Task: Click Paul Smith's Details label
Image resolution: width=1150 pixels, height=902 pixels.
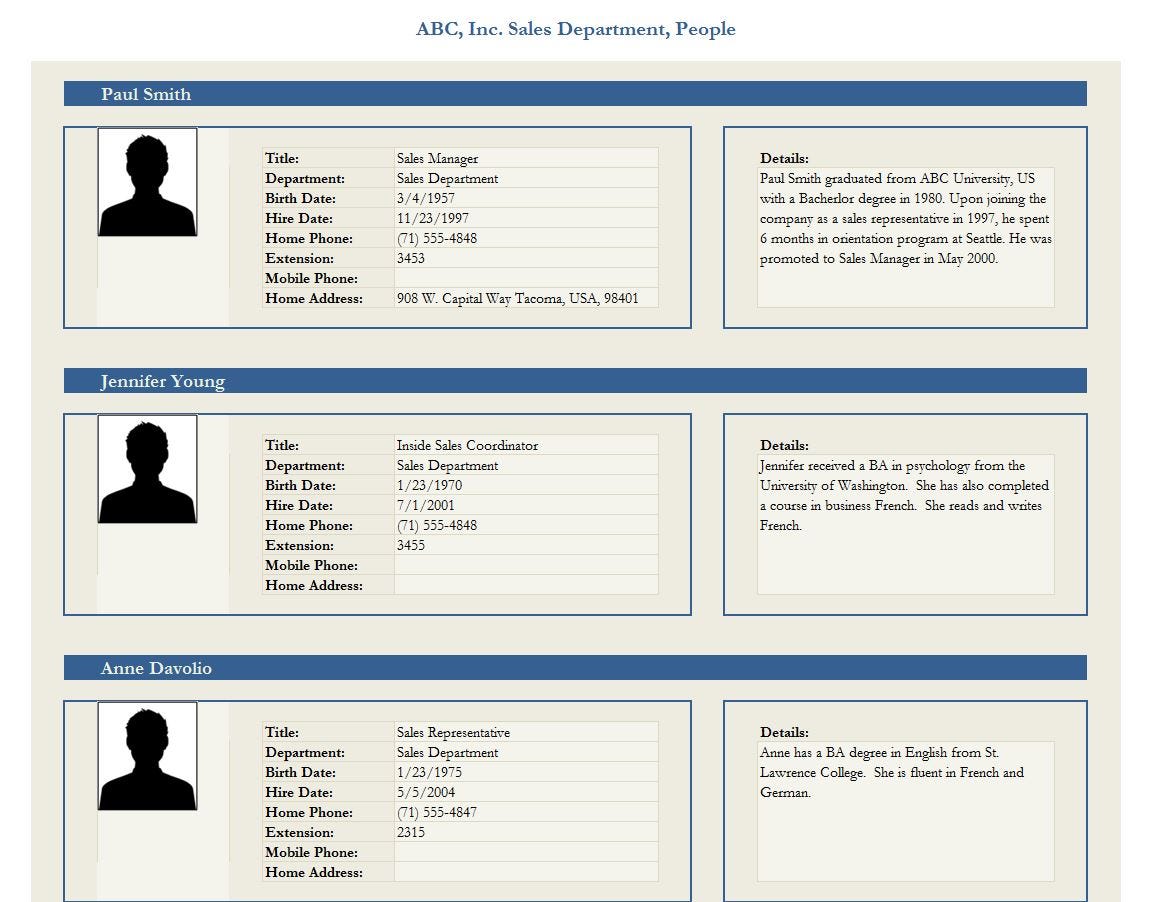Action: click(784, 158)
